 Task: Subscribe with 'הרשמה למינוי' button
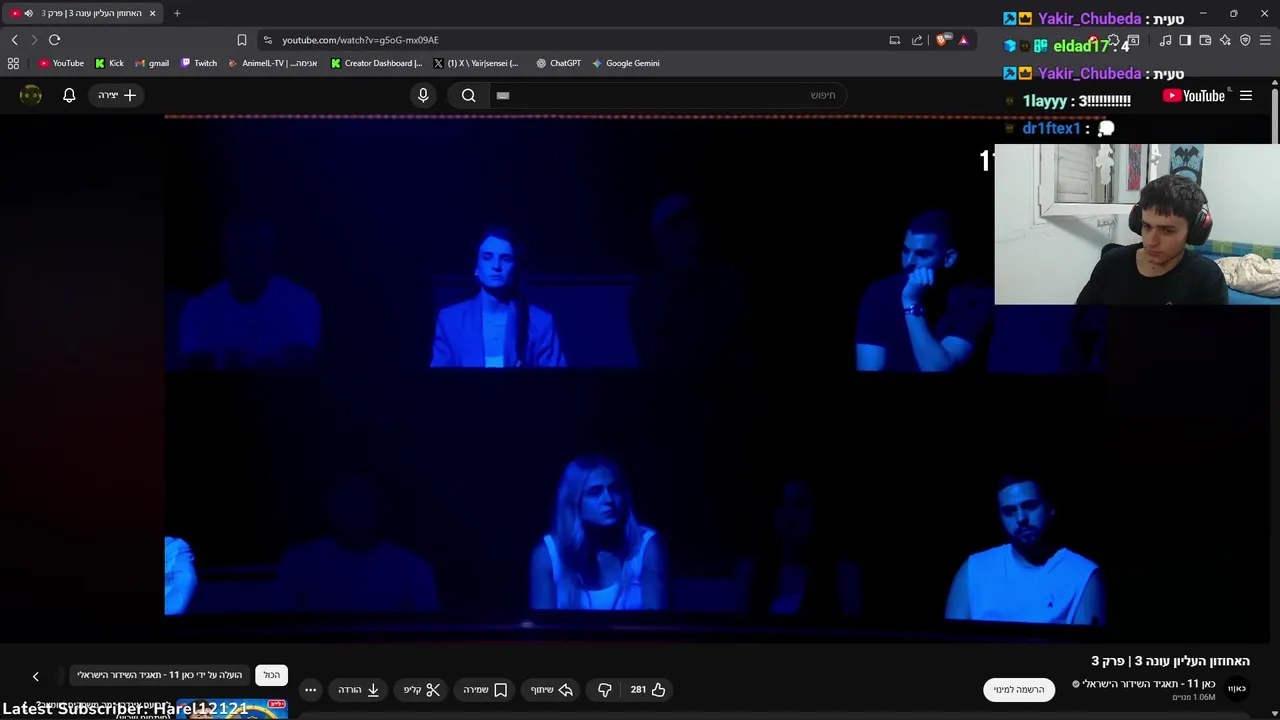(1019, 690)
